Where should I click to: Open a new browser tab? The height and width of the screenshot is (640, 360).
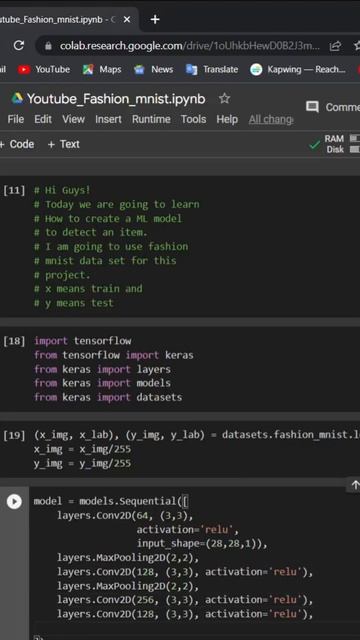pos(155,19)
